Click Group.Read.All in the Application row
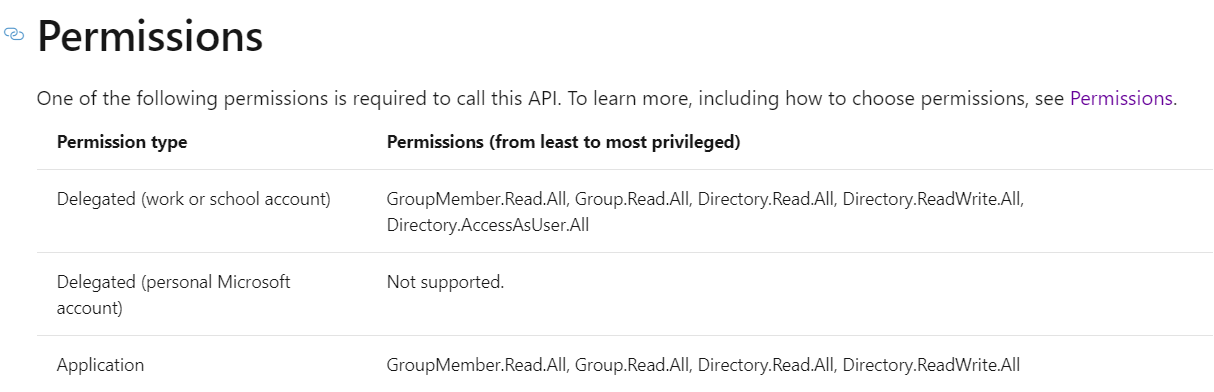Viewport: 1214px width, 392px height. (x=632, y=365)
